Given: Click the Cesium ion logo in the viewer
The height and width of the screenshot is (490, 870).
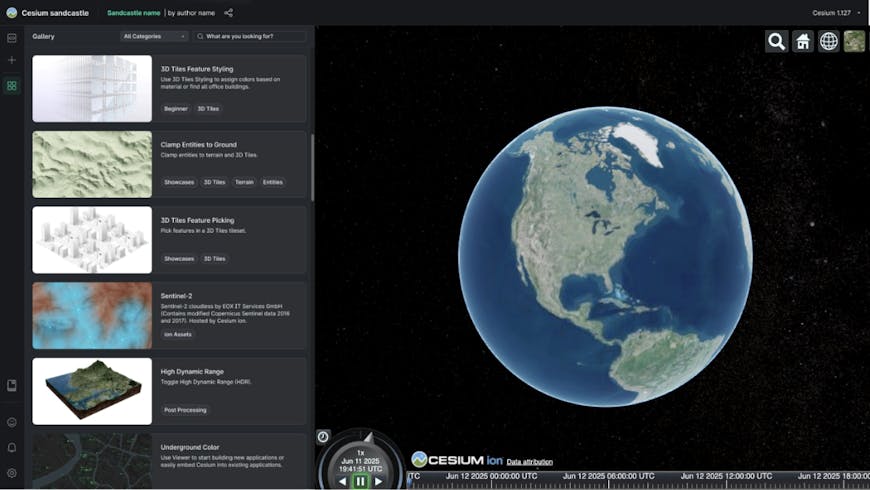Looking at the screenshot, I should pos(457,459).
